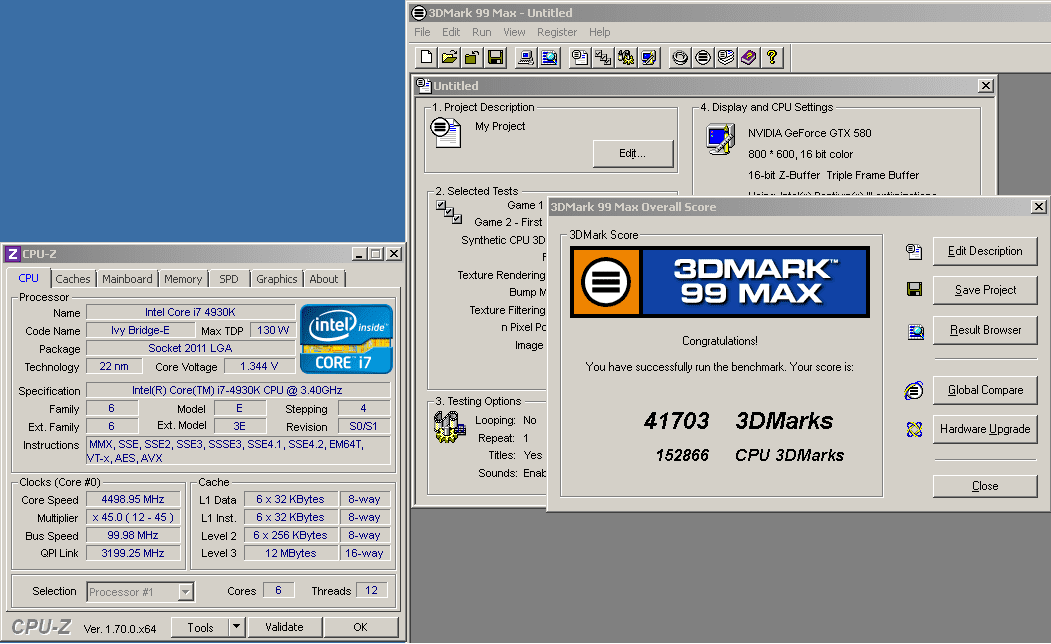This screenshot has width=1051, height=644.
Task: Switch to the Memory tab in CPU-Z
Action: pyautogui.click(x=183, y=279)
